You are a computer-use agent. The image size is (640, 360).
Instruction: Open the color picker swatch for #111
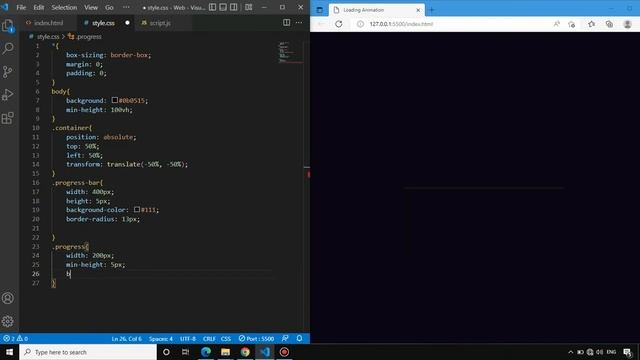(137, 209)
